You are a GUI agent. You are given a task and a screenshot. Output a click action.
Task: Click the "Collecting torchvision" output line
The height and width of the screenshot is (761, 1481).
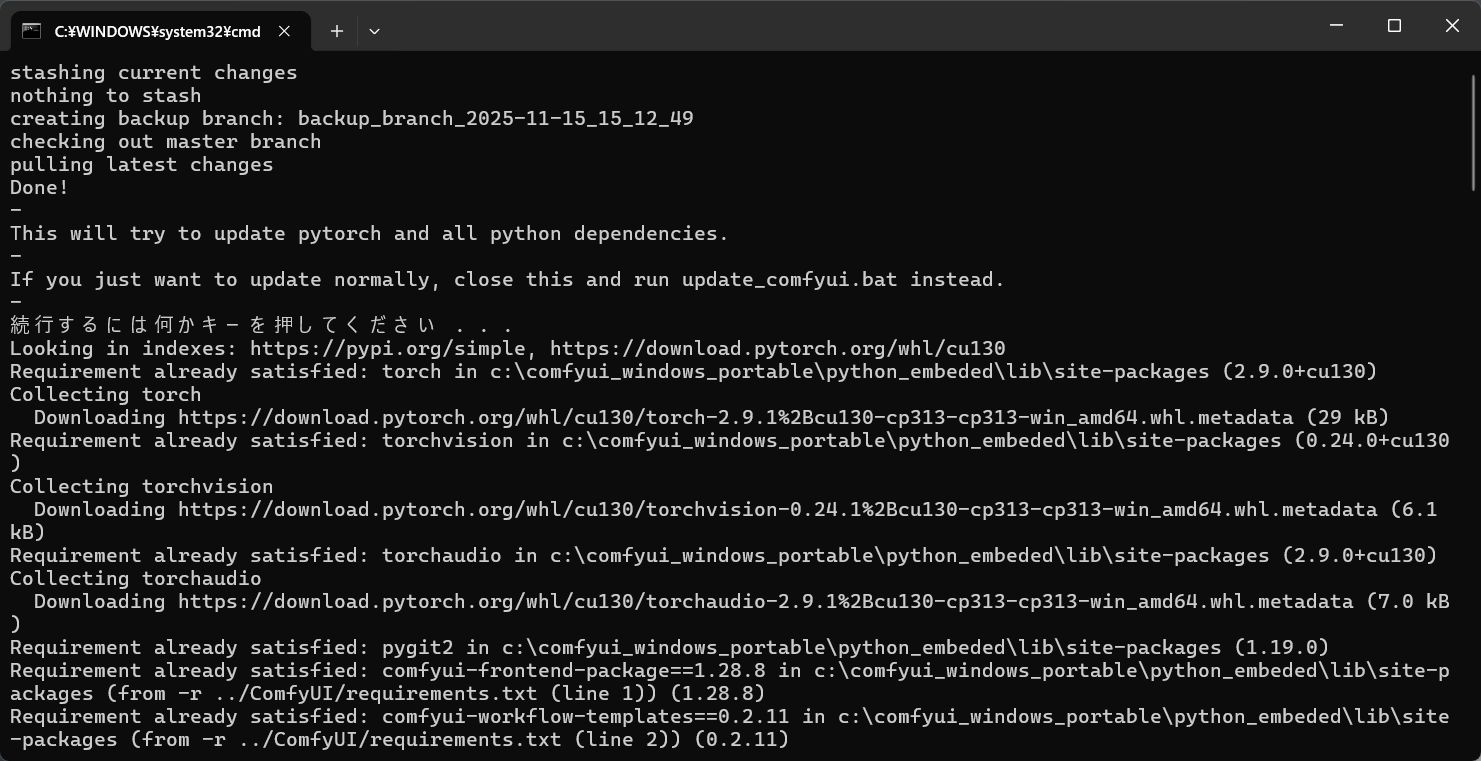pos(141,487)
